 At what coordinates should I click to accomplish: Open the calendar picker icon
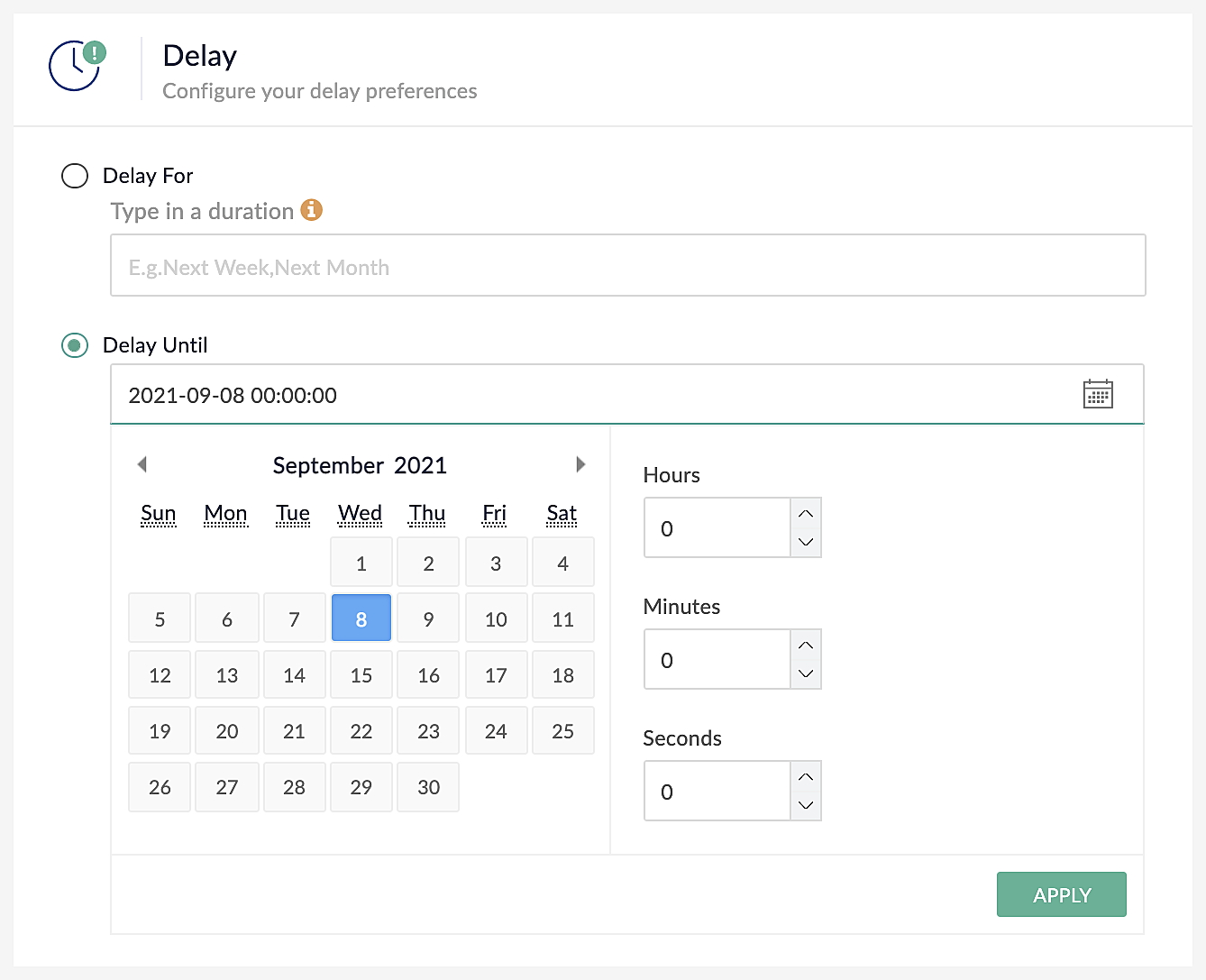pyautogui.click(x=1097, y=394)
